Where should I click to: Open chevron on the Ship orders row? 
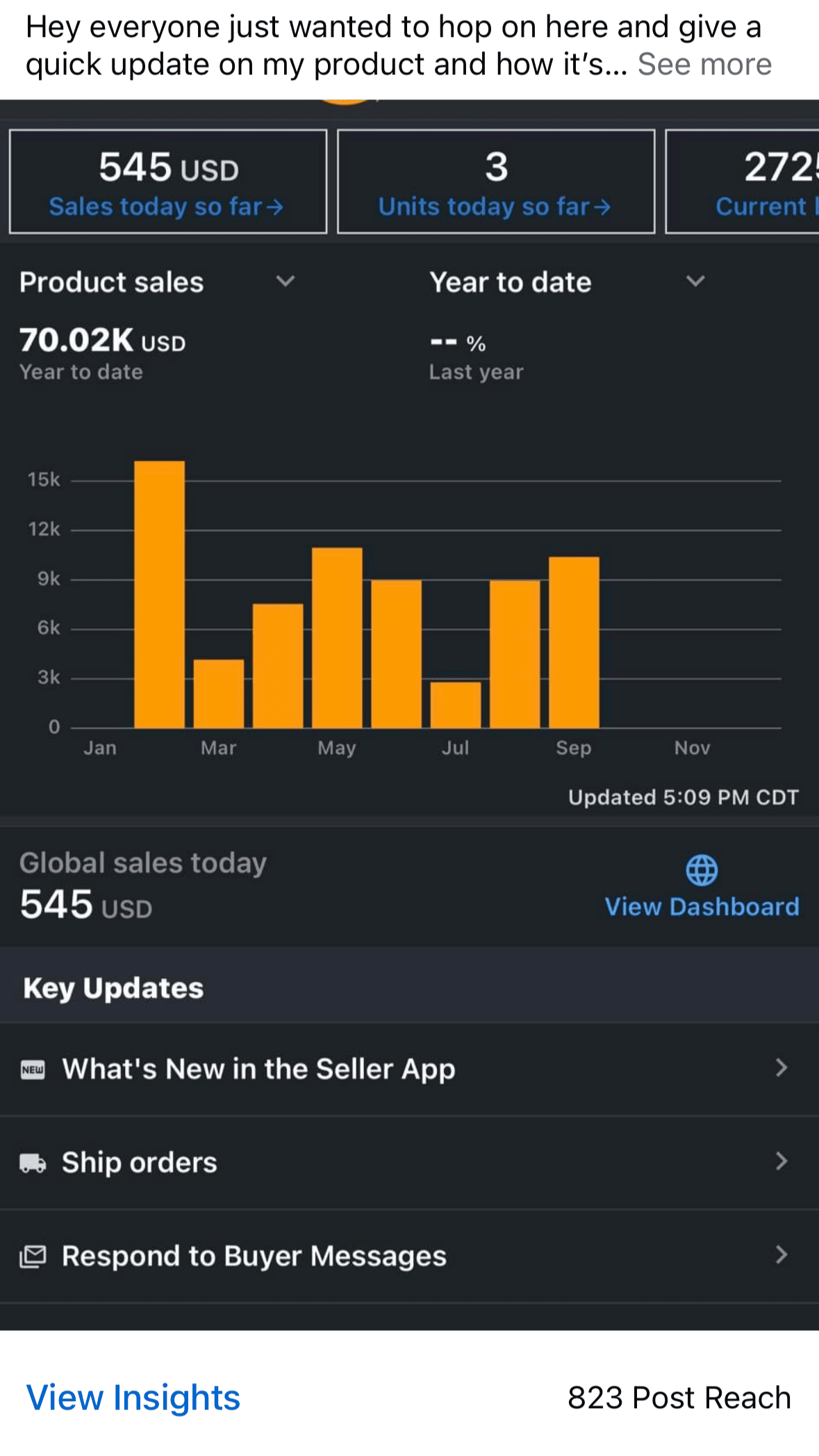tap(781, 1161)
